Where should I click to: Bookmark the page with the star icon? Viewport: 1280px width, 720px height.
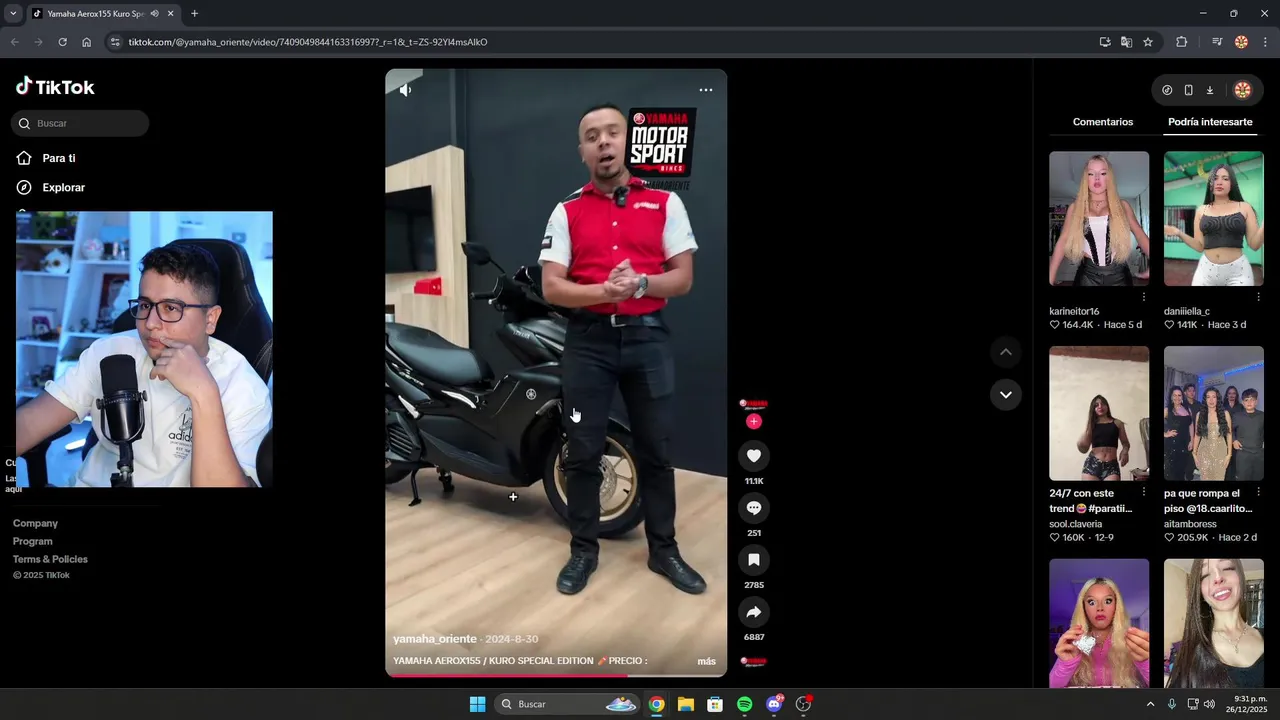[x=1148, y=42]
